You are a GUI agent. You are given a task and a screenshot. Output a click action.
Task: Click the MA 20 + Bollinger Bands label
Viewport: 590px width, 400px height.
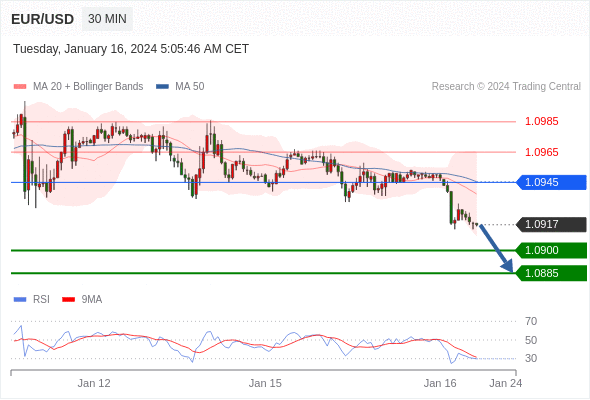[88, 87]
